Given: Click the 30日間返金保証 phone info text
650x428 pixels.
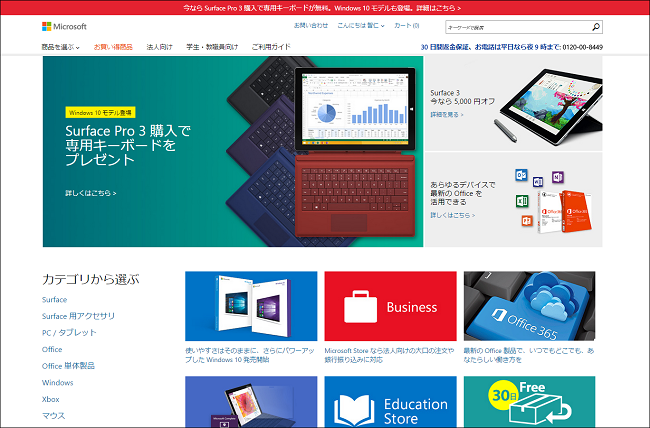Looking at the screenshot, I should click(x=512, y=47).
